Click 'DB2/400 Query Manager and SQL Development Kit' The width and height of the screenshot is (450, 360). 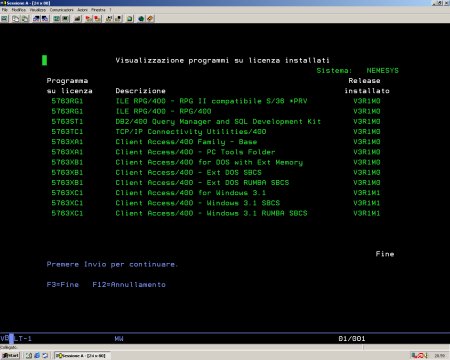(x=218, y=121)
